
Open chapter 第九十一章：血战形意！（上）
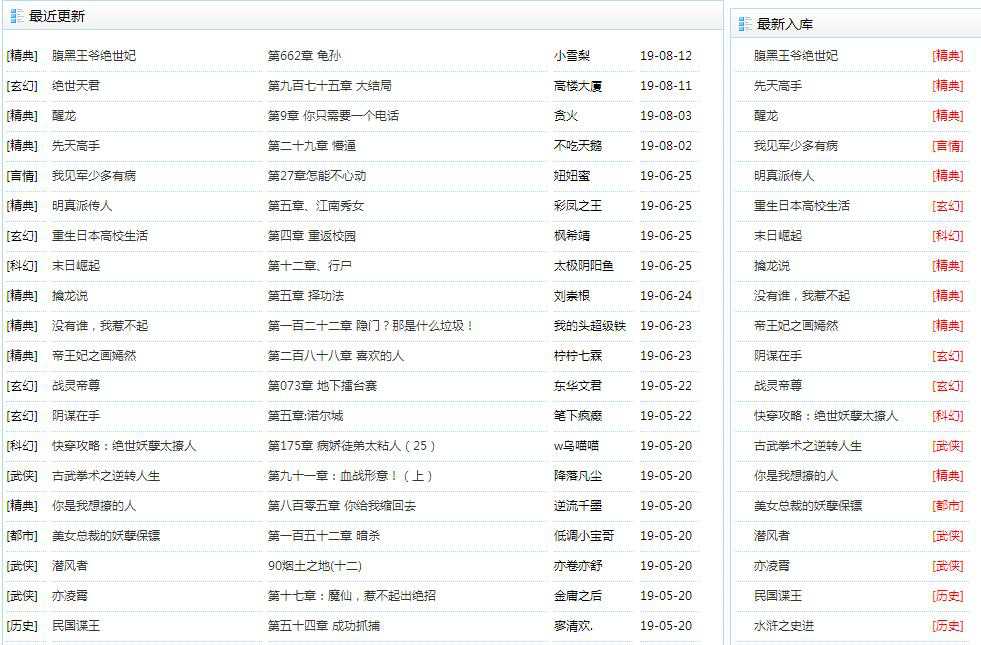tap(350, 476)
